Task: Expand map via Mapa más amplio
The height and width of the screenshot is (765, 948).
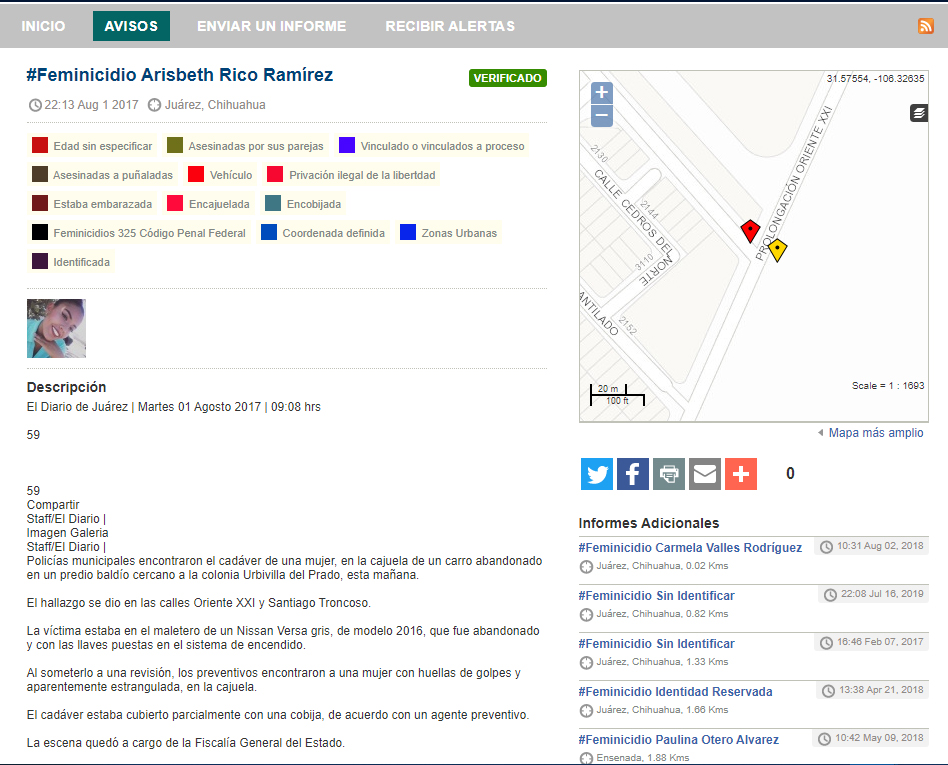Action: (875, 433)
